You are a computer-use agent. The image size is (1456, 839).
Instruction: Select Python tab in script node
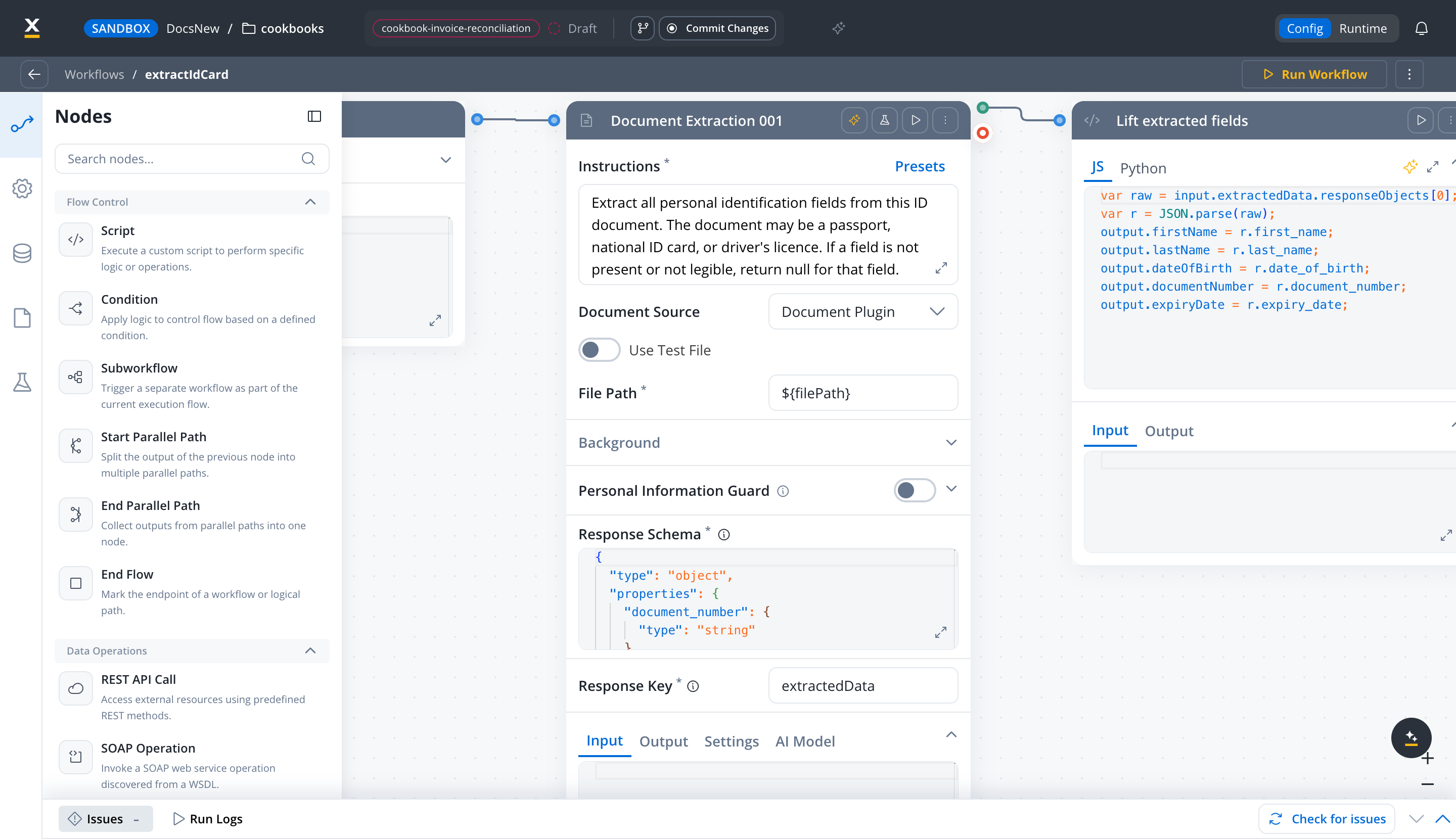click(1143, 168)
